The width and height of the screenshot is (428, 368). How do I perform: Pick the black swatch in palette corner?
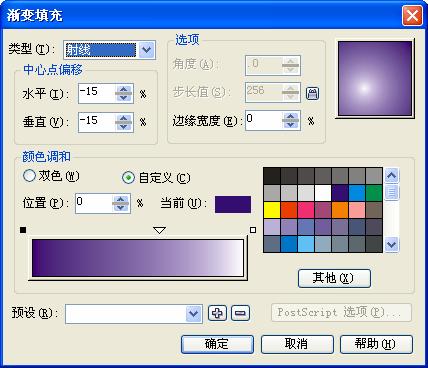coord(272,176)
